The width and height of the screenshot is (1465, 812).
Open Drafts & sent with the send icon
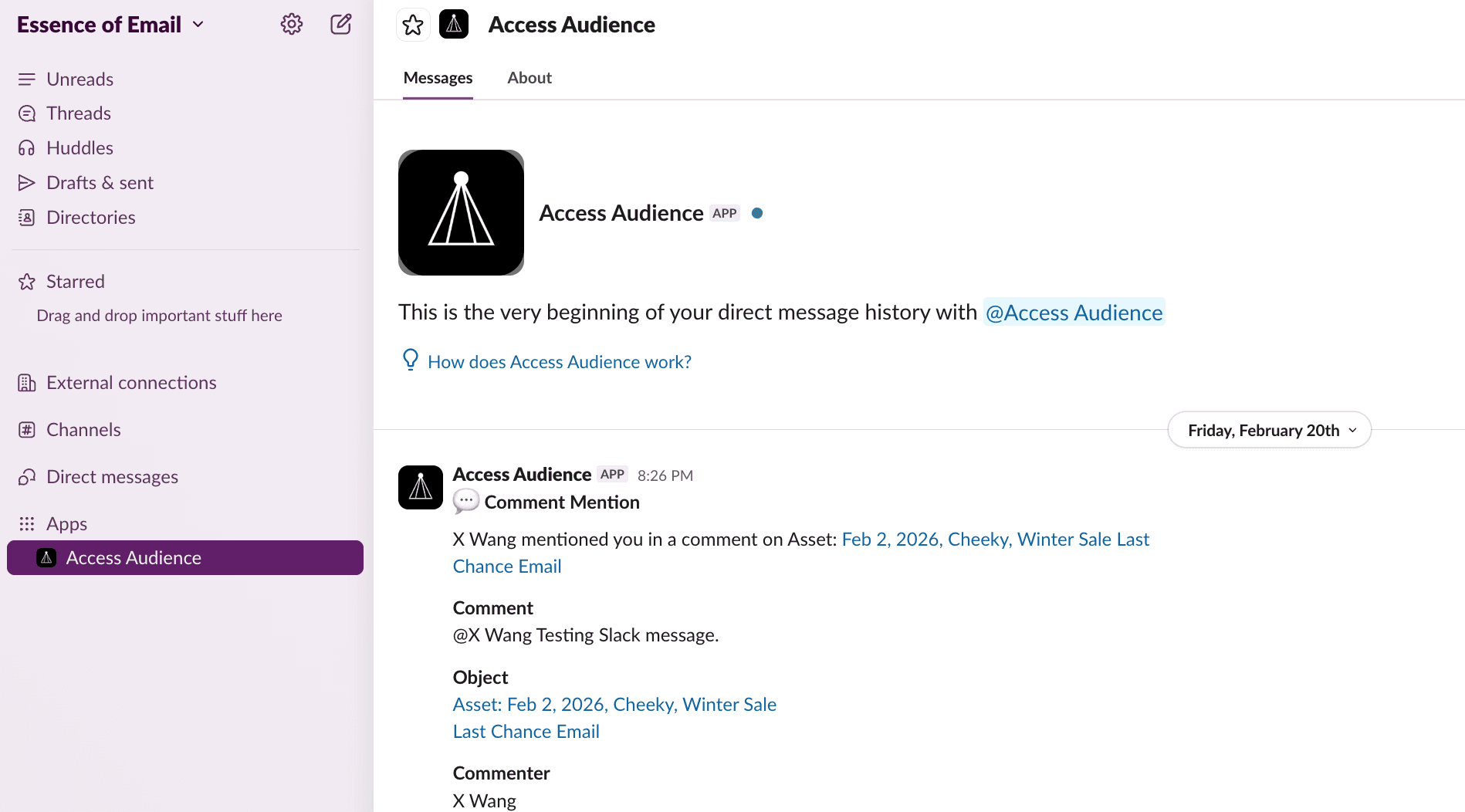pos(27,182)
